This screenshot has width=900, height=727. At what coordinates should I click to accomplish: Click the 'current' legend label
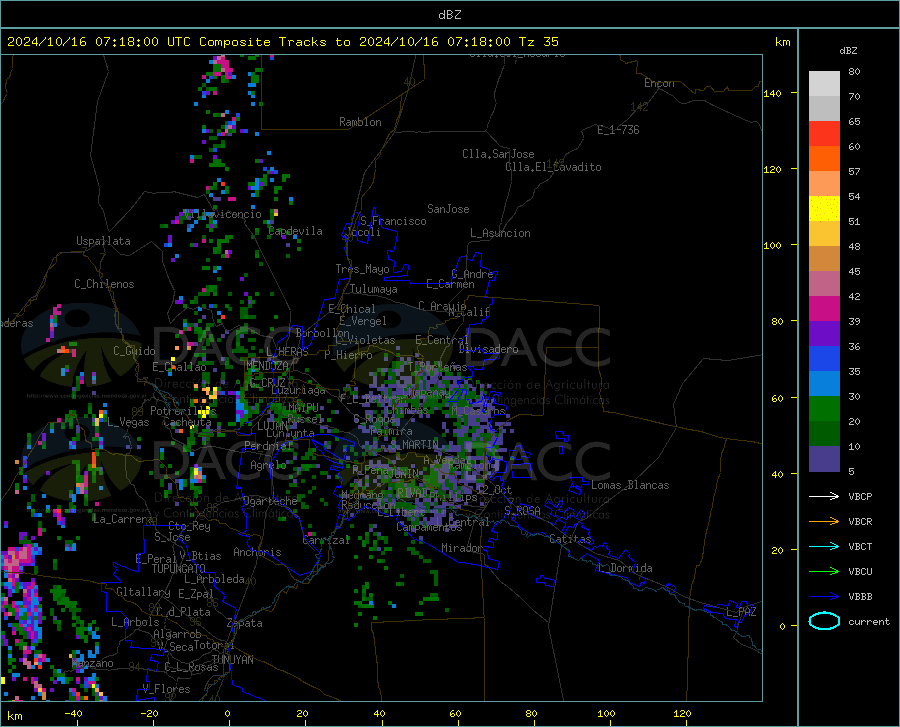[869, 621]
